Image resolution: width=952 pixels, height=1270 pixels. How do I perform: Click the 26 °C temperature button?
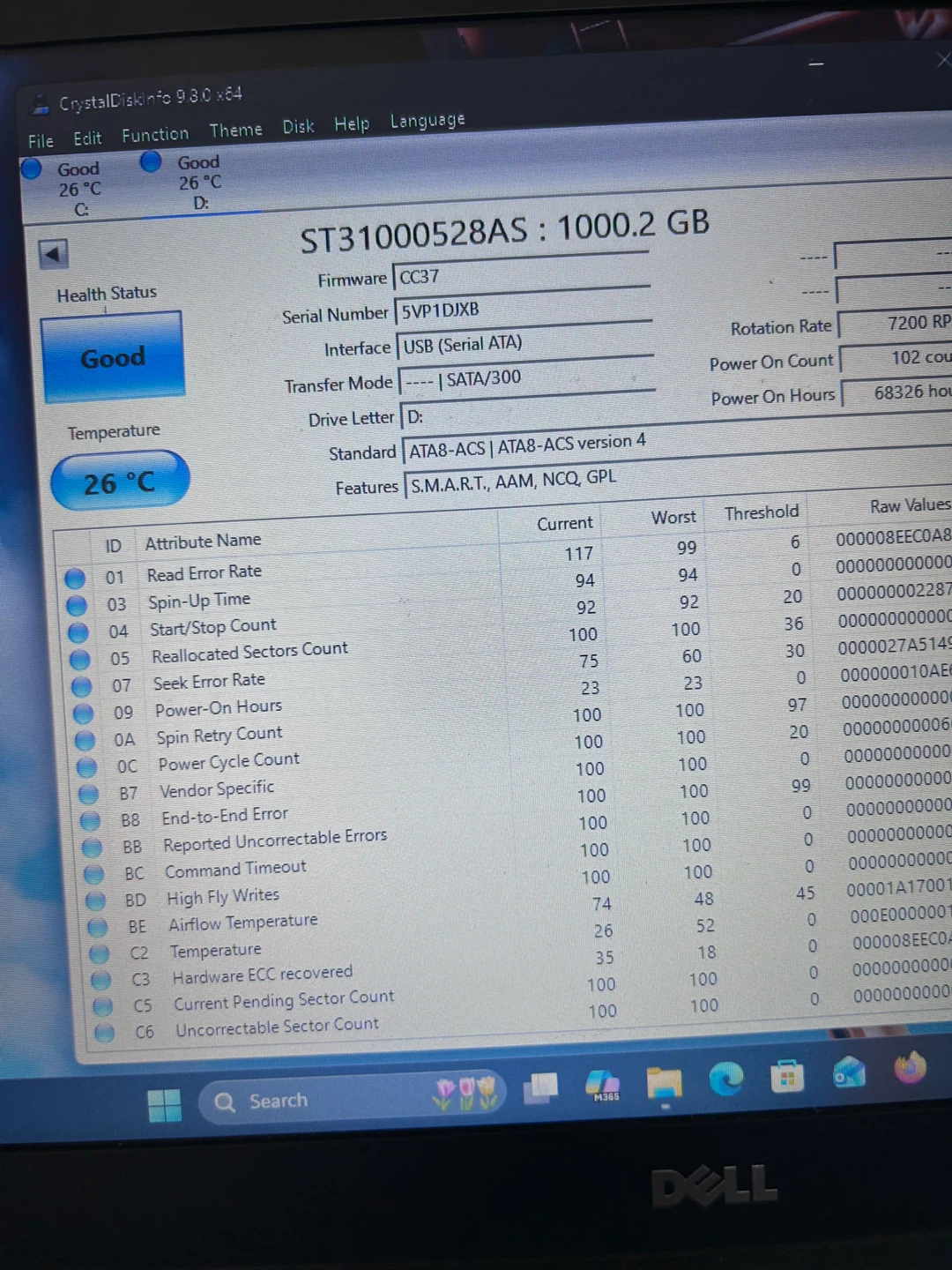pyautogui.click(x=120, y=482)
